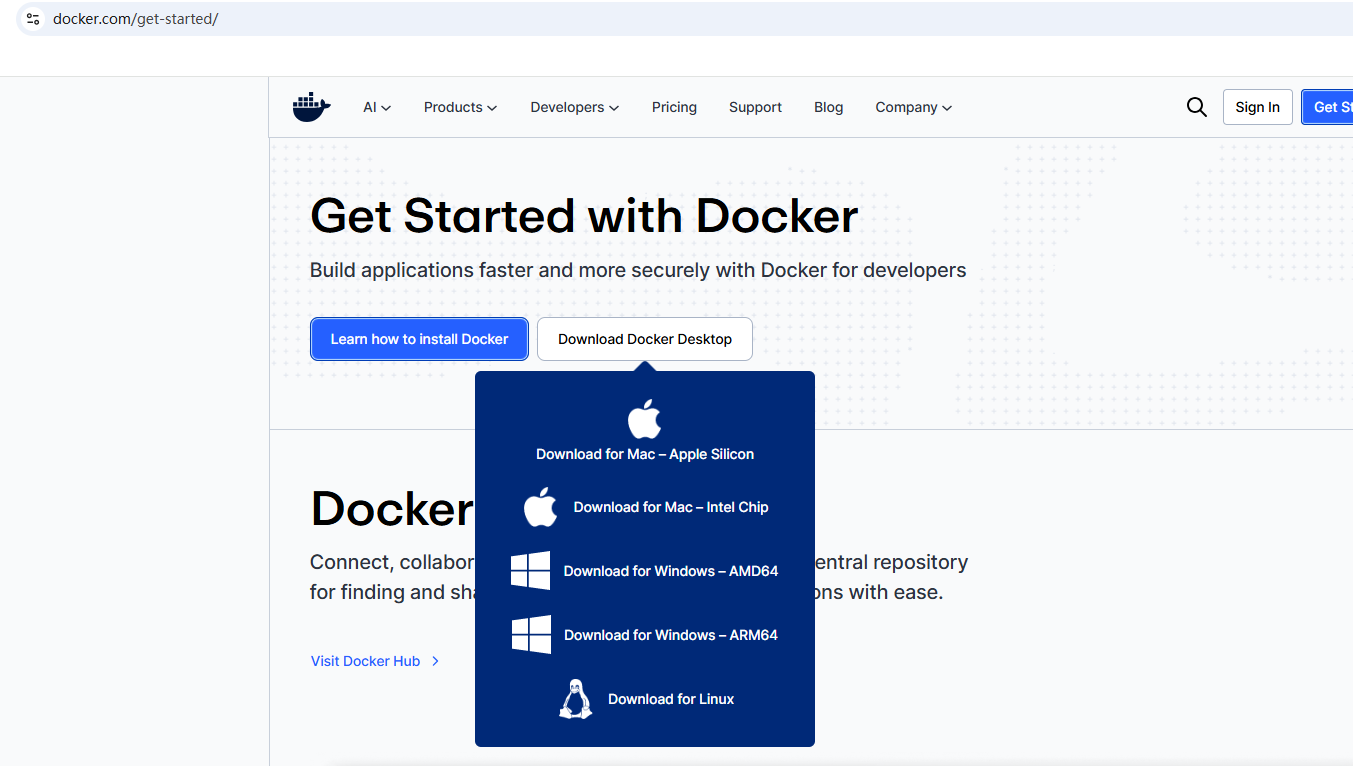This screenshot has width=1353, height=766.
Task: Click the Sign In button
Action: point(1258,107)
